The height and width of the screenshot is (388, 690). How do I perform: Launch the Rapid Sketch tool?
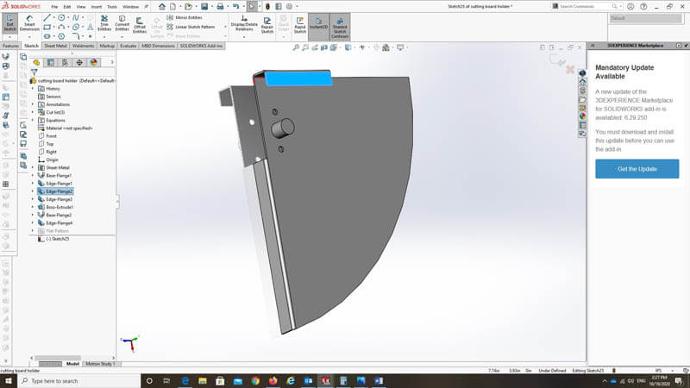click(300, 25)
